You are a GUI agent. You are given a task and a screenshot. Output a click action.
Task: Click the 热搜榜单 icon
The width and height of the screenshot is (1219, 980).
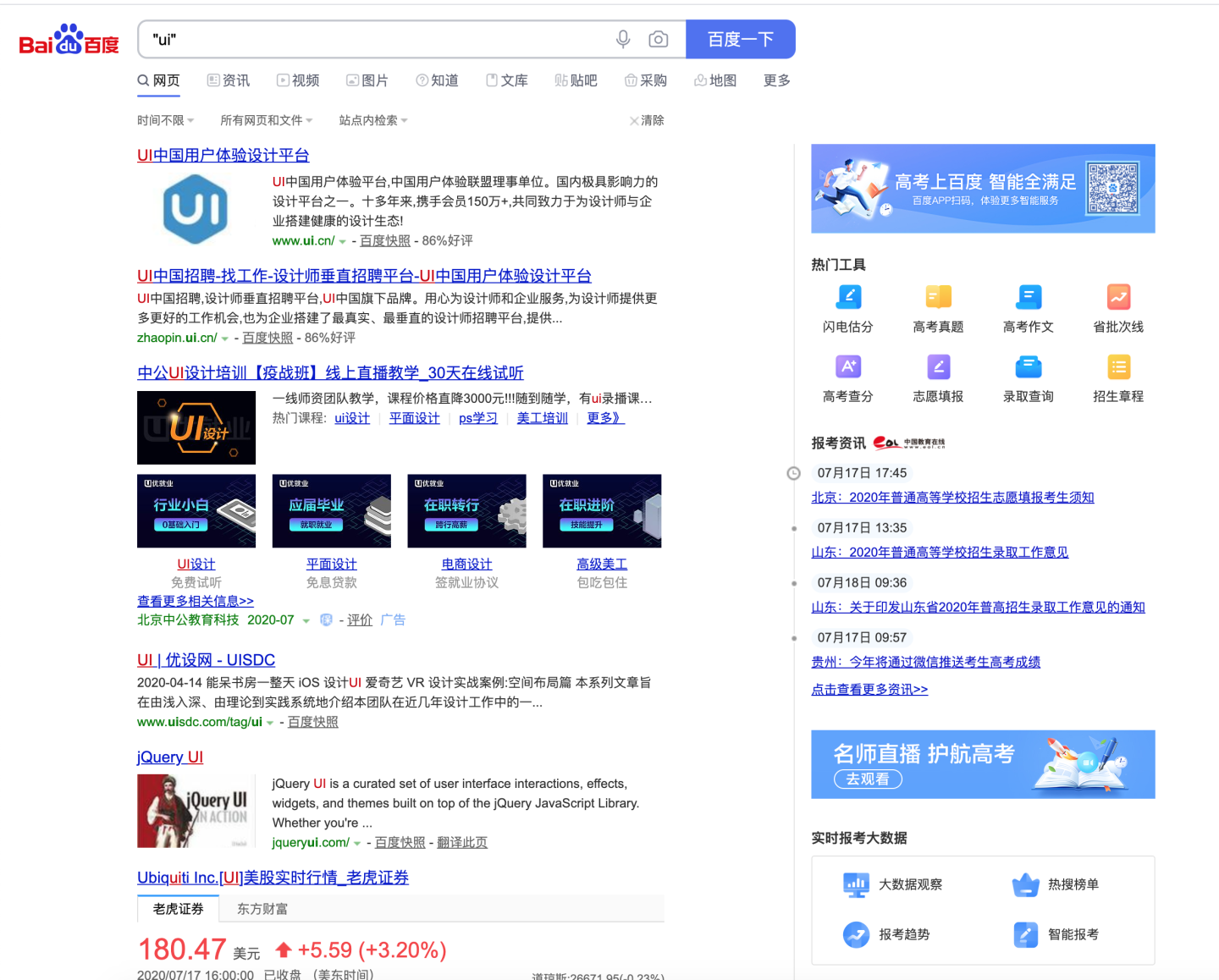click(1025, 884)
